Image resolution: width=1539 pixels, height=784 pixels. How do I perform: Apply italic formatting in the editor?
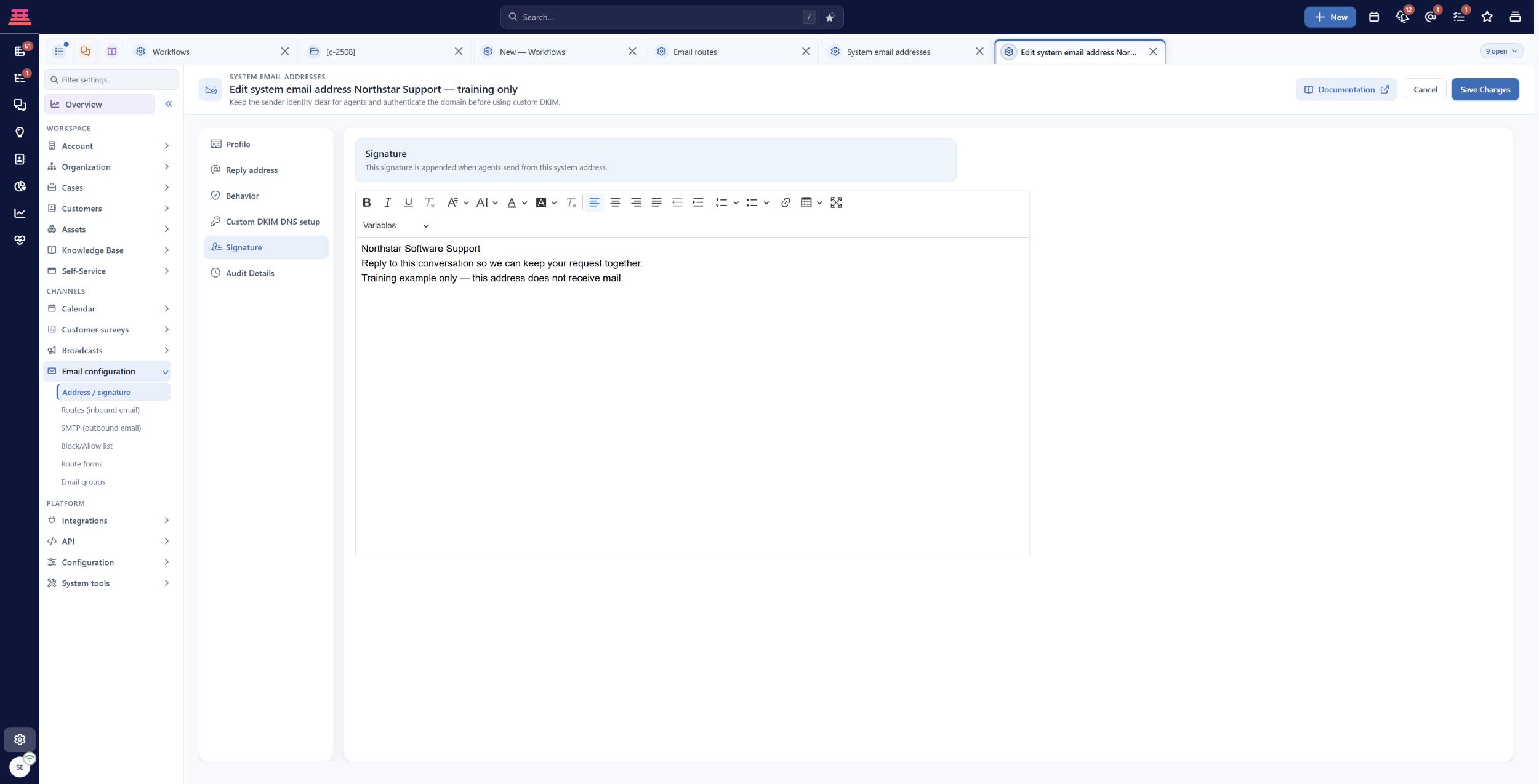387,202
